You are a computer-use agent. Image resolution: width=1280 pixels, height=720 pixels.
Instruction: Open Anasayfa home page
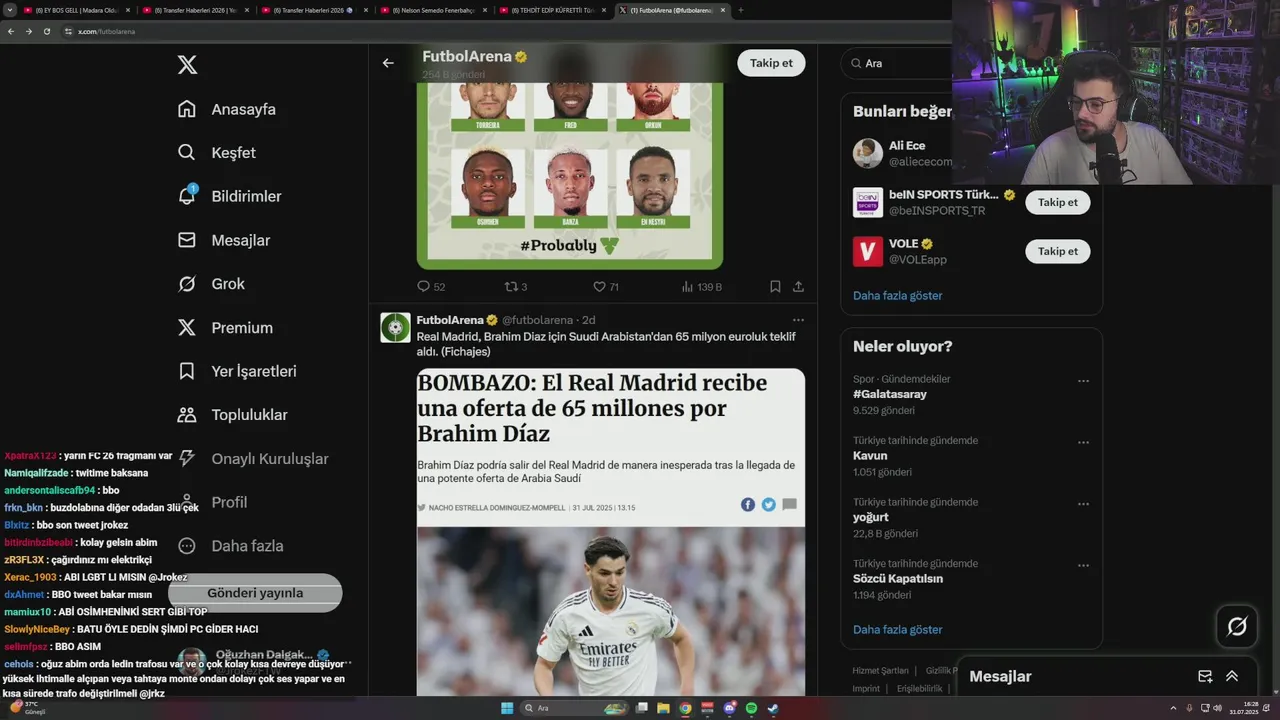226,109
